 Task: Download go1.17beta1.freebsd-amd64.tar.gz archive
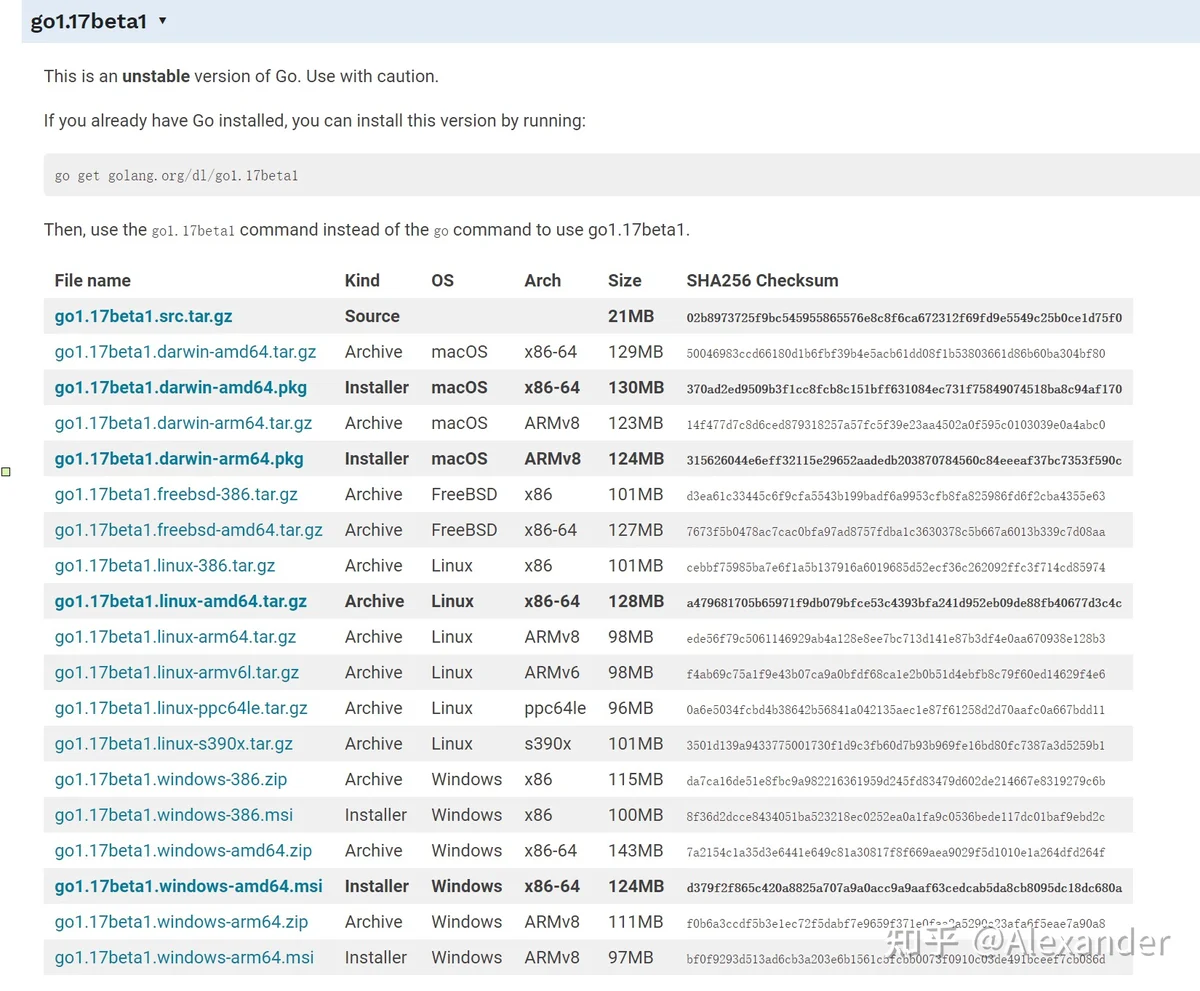pyautogui.click(x=188, y=530)
